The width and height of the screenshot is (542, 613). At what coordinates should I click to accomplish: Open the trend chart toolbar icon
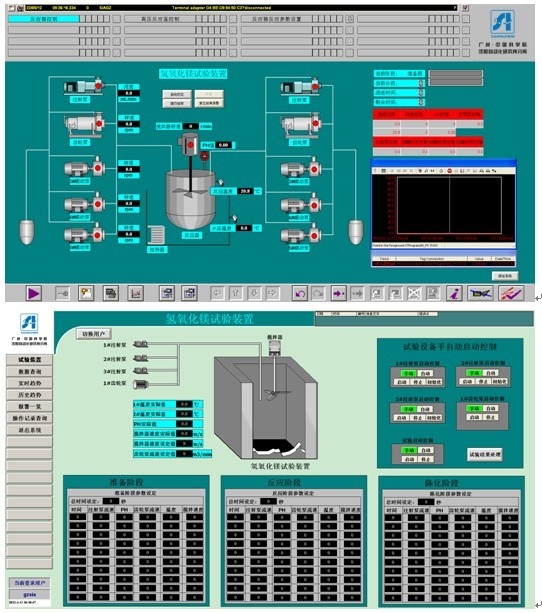point(136,293)
